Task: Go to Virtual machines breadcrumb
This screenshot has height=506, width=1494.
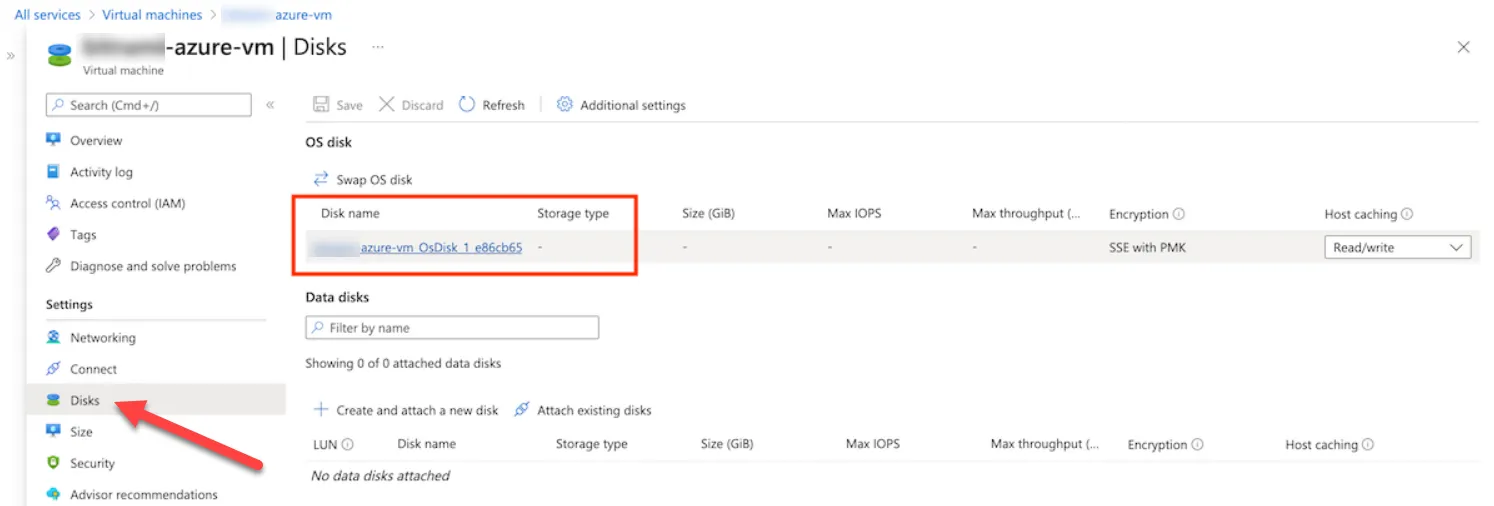Action: 152,15
